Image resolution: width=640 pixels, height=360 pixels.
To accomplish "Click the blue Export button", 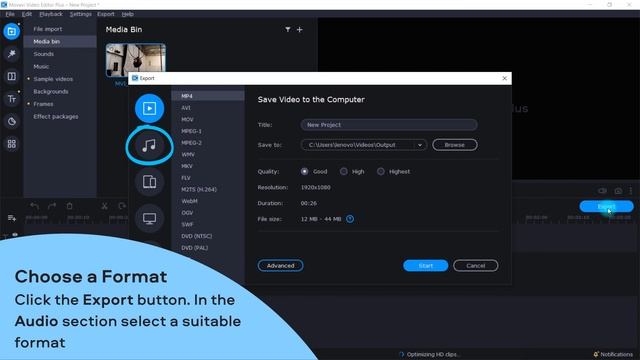I will tap(607, 207).
